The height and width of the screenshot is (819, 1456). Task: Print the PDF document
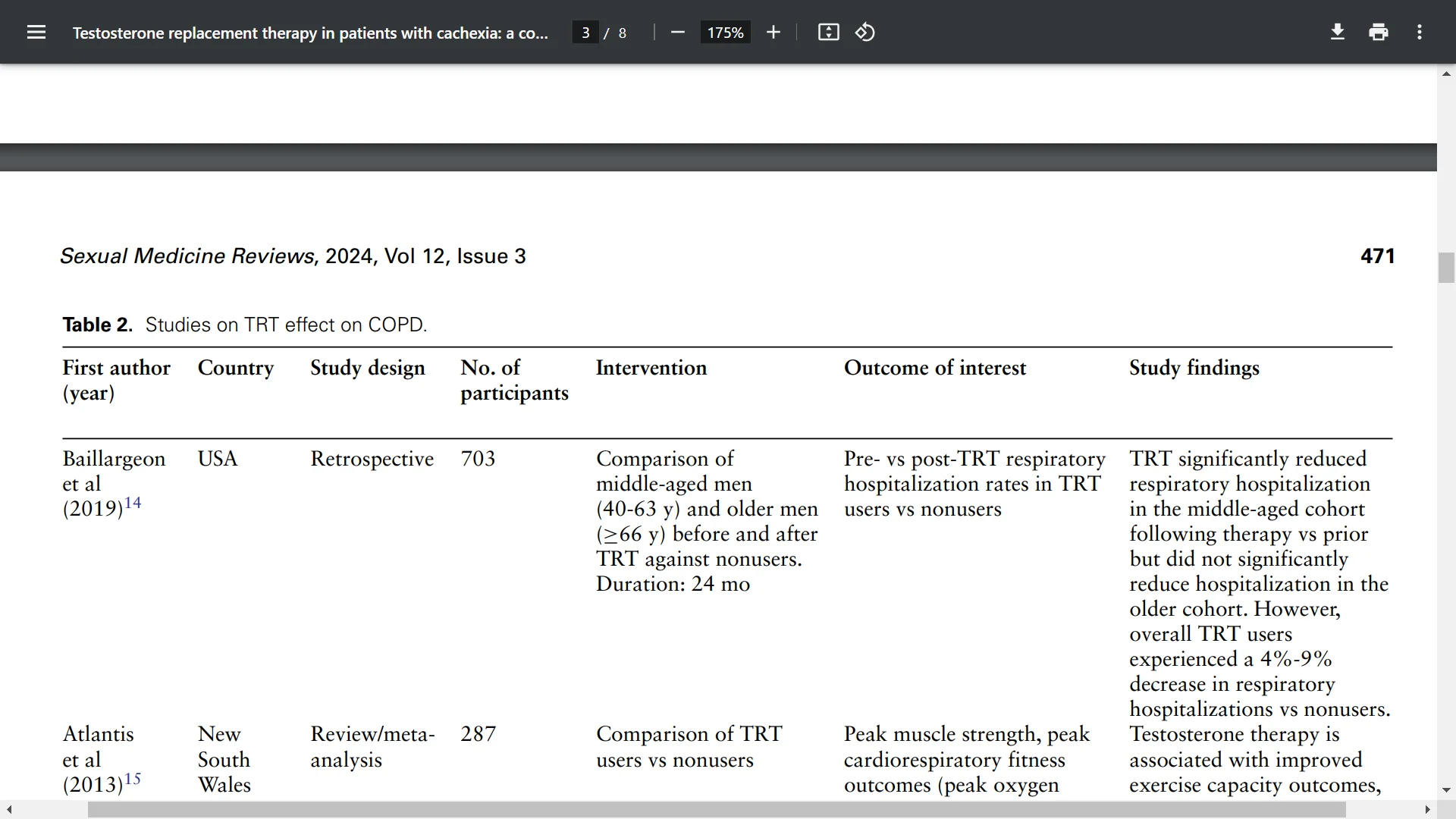(x=1379, y=32)
